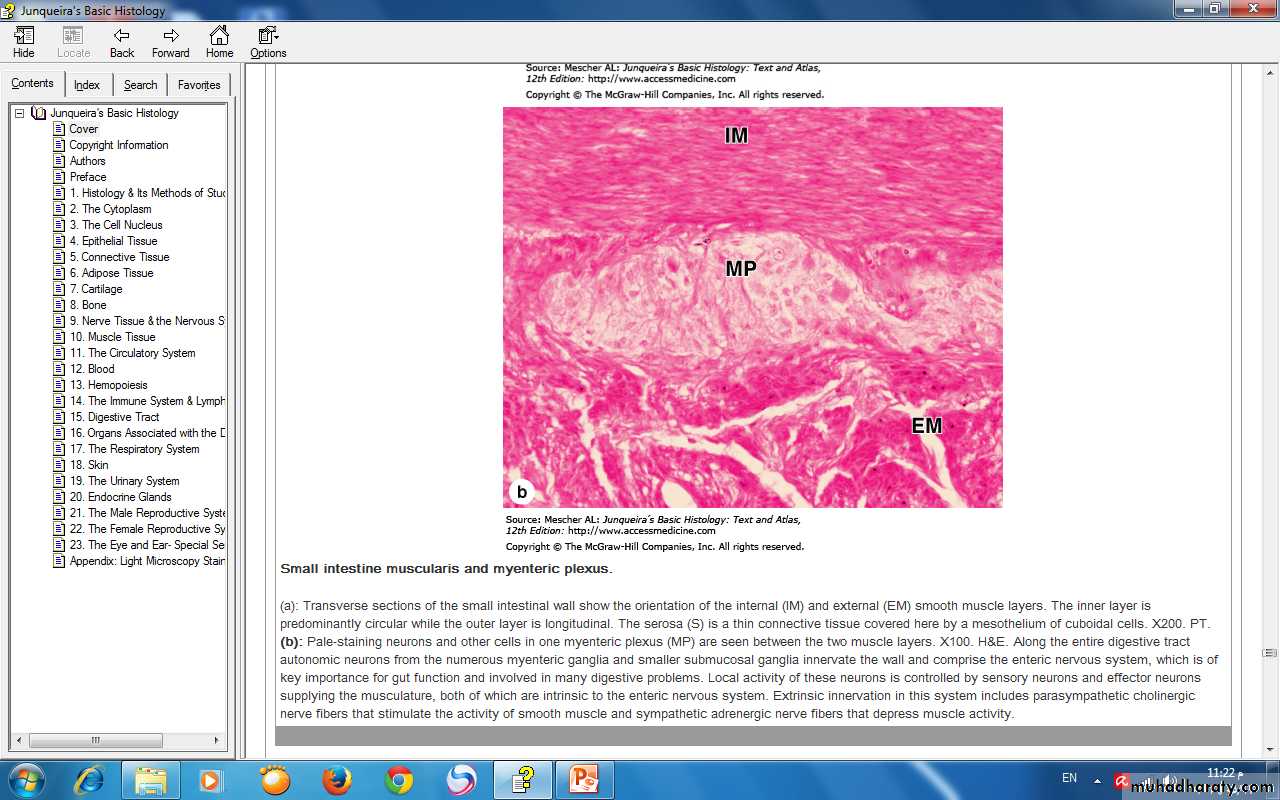The image size is (1280, 800).
Task: Click the scroll-down arrow of the page
Action: coord(1271,749)
